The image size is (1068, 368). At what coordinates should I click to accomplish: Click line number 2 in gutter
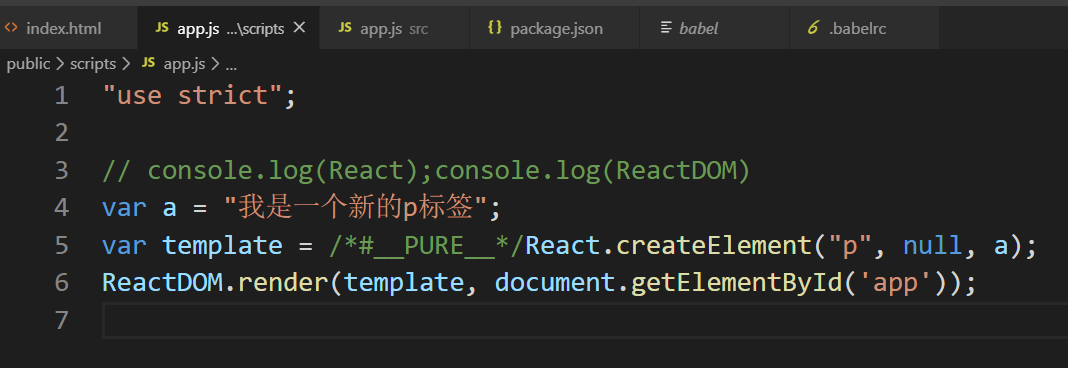62,133
